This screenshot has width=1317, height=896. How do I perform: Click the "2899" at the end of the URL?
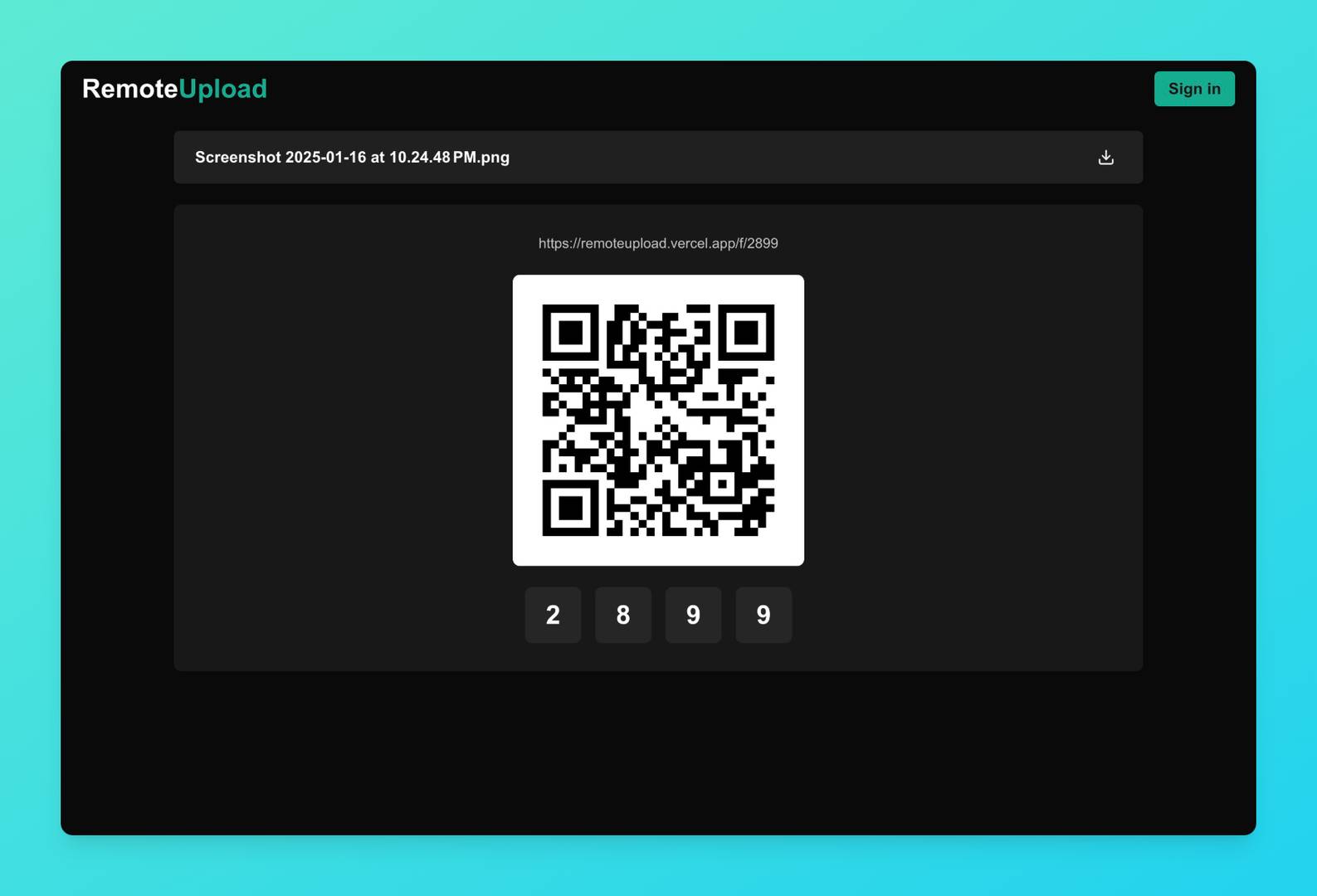763,243
